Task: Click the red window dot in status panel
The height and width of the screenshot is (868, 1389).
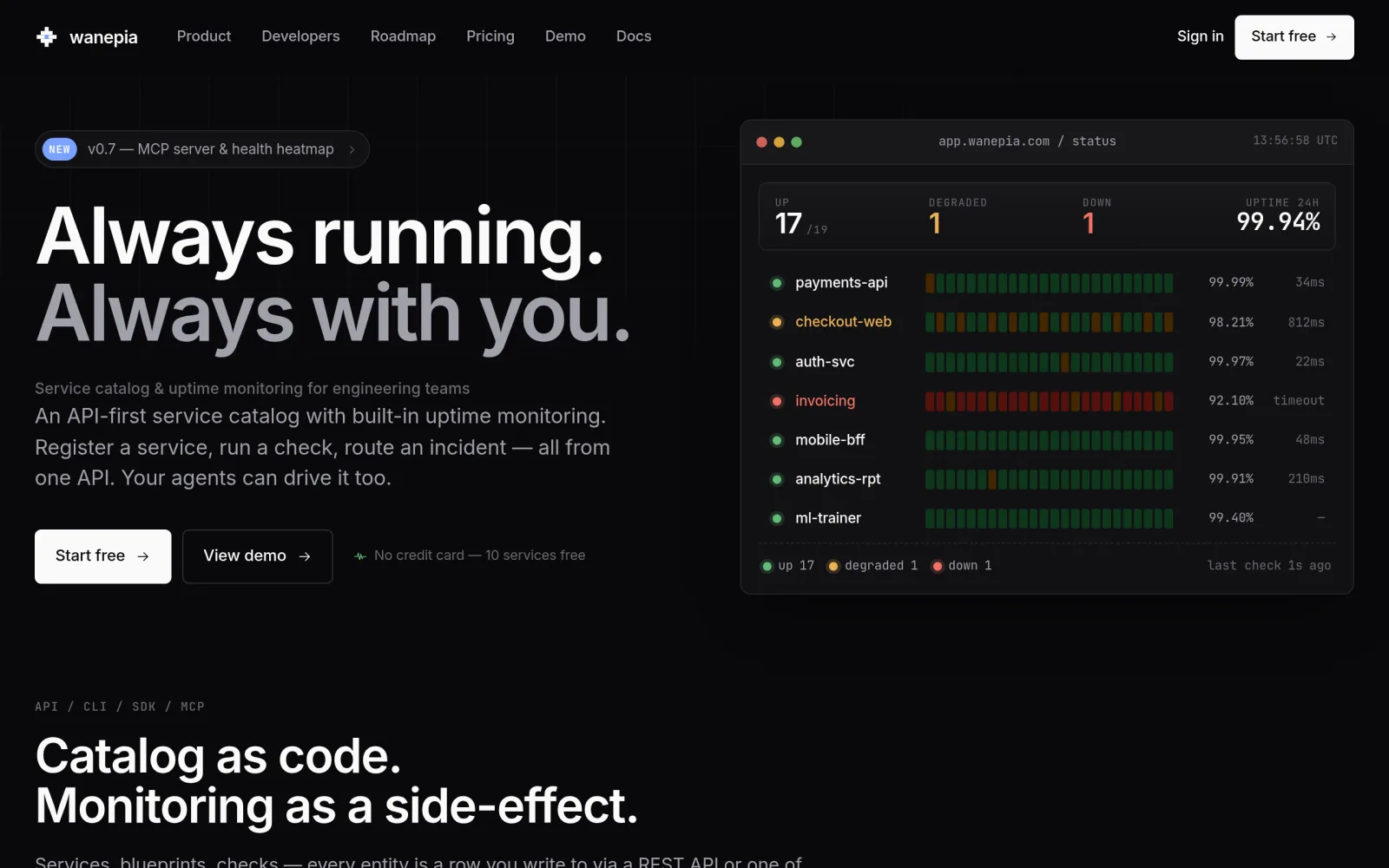Action: pos(761,141)
